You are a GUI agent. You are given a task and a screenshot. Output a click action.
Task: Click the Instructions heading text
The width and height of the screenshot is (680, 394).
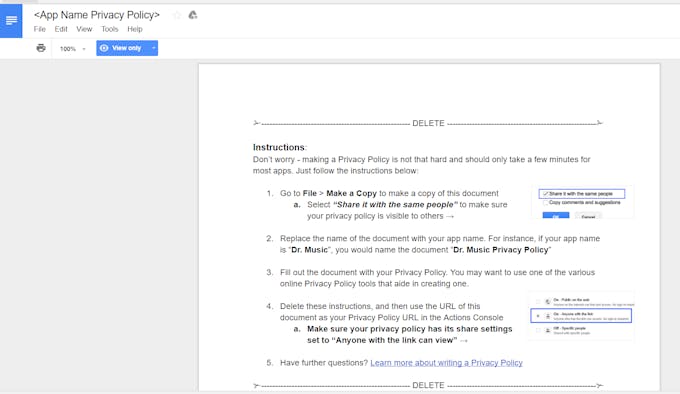[280, 147]
